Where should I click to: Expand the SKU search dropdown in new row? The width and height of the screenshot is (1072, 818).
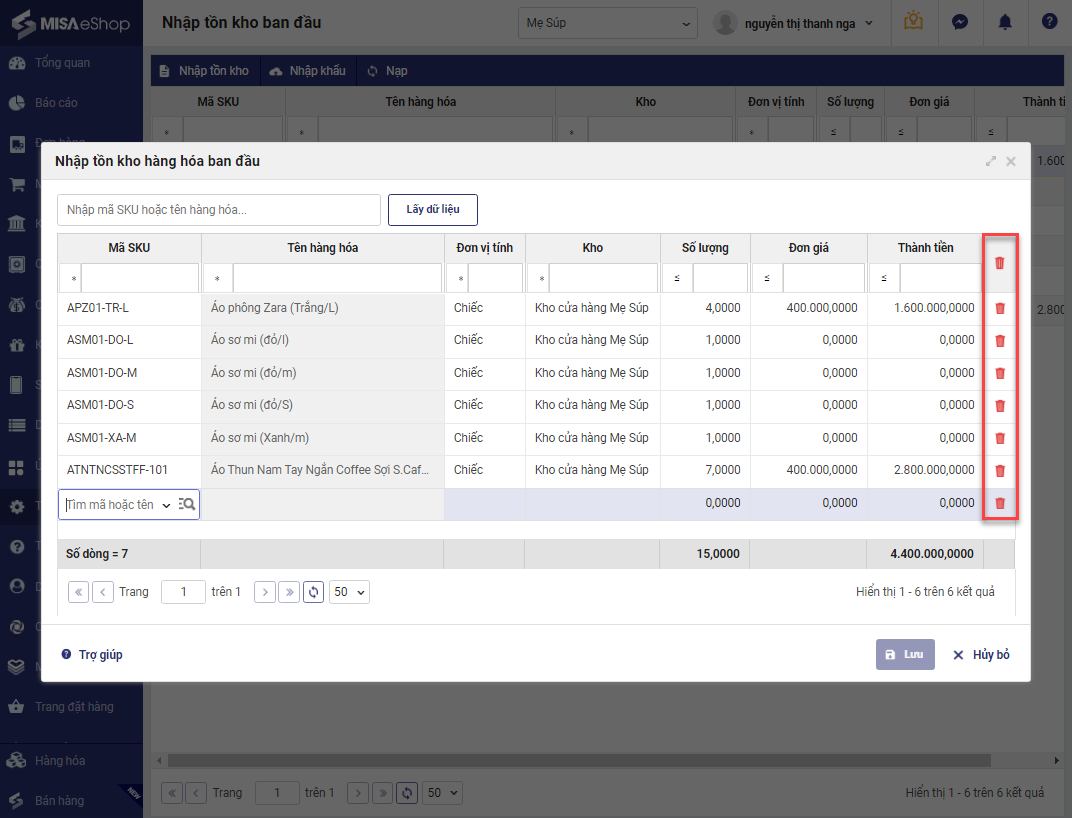pyautogui.click(x=166, y=505)
